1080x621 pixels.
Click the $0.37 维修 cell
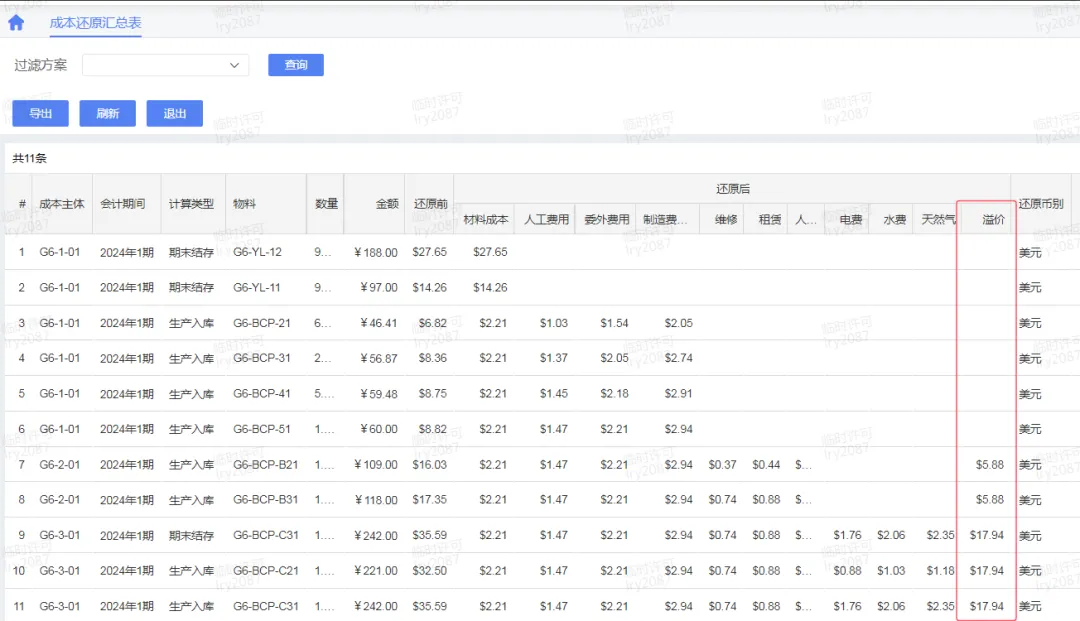[723, 465]
